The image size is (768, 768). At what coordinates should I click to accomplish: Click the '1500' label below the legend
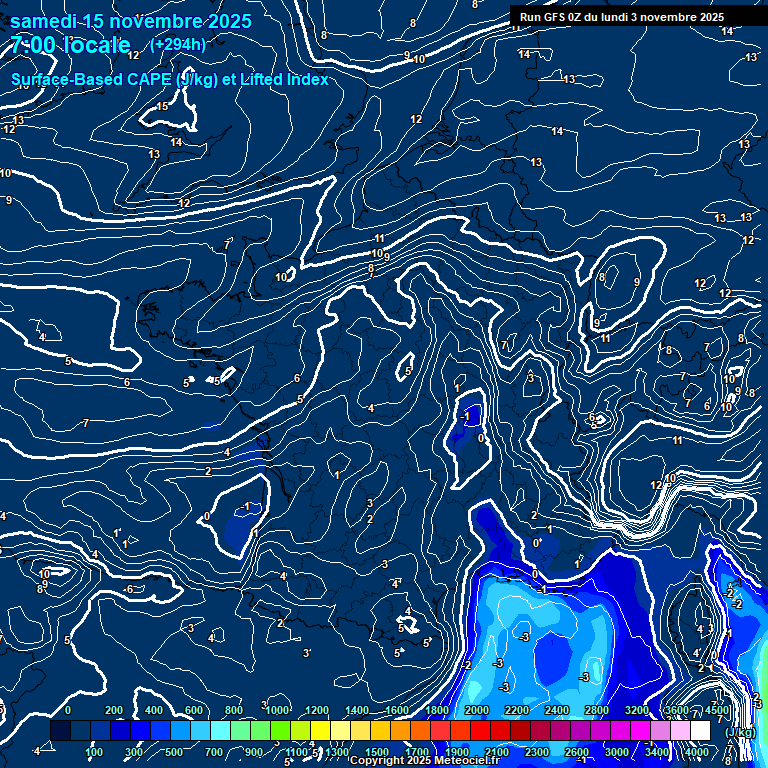(377, 752)
